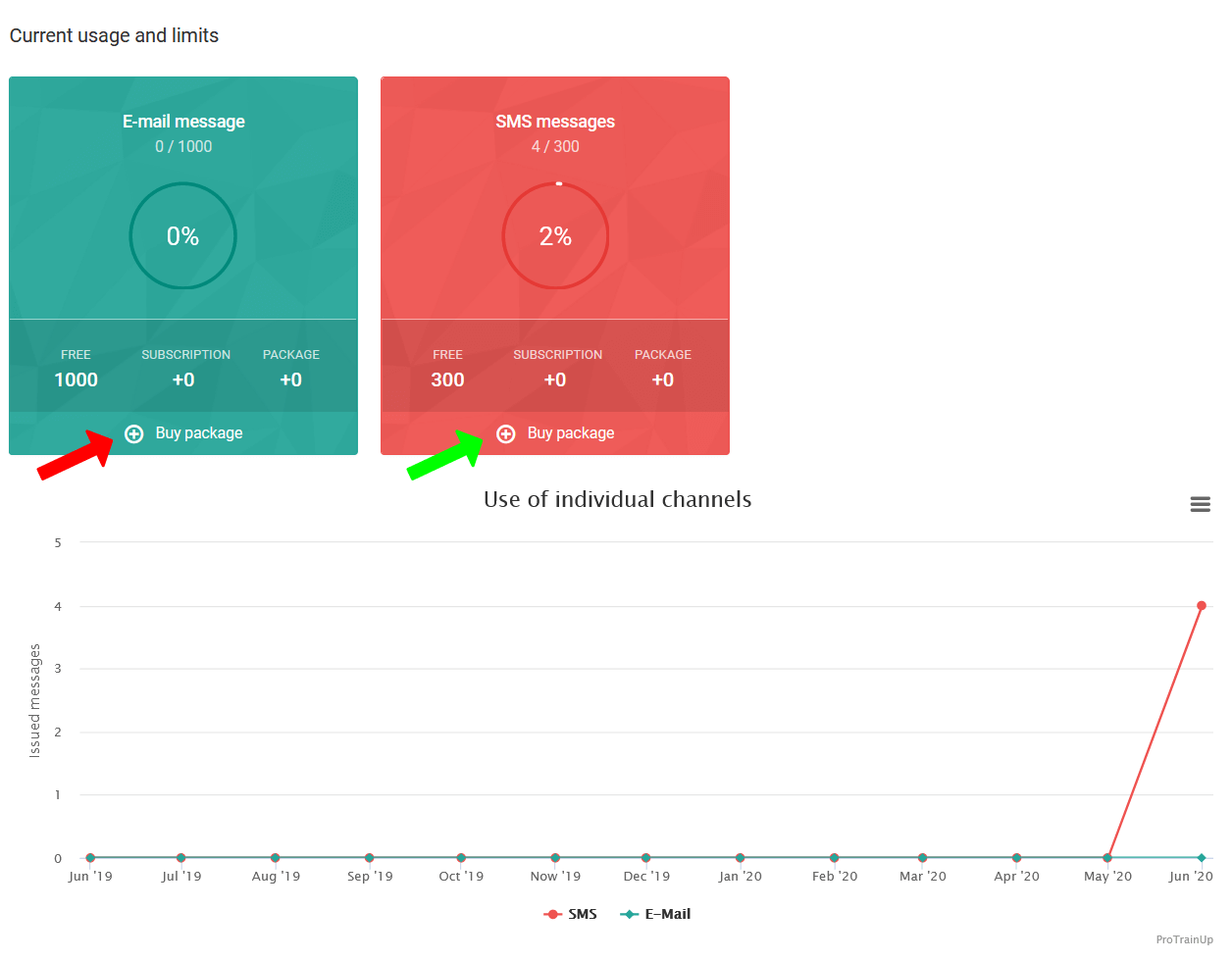
Task: Click the SMS data point for Jun '20
Action: pos(1201,606)
